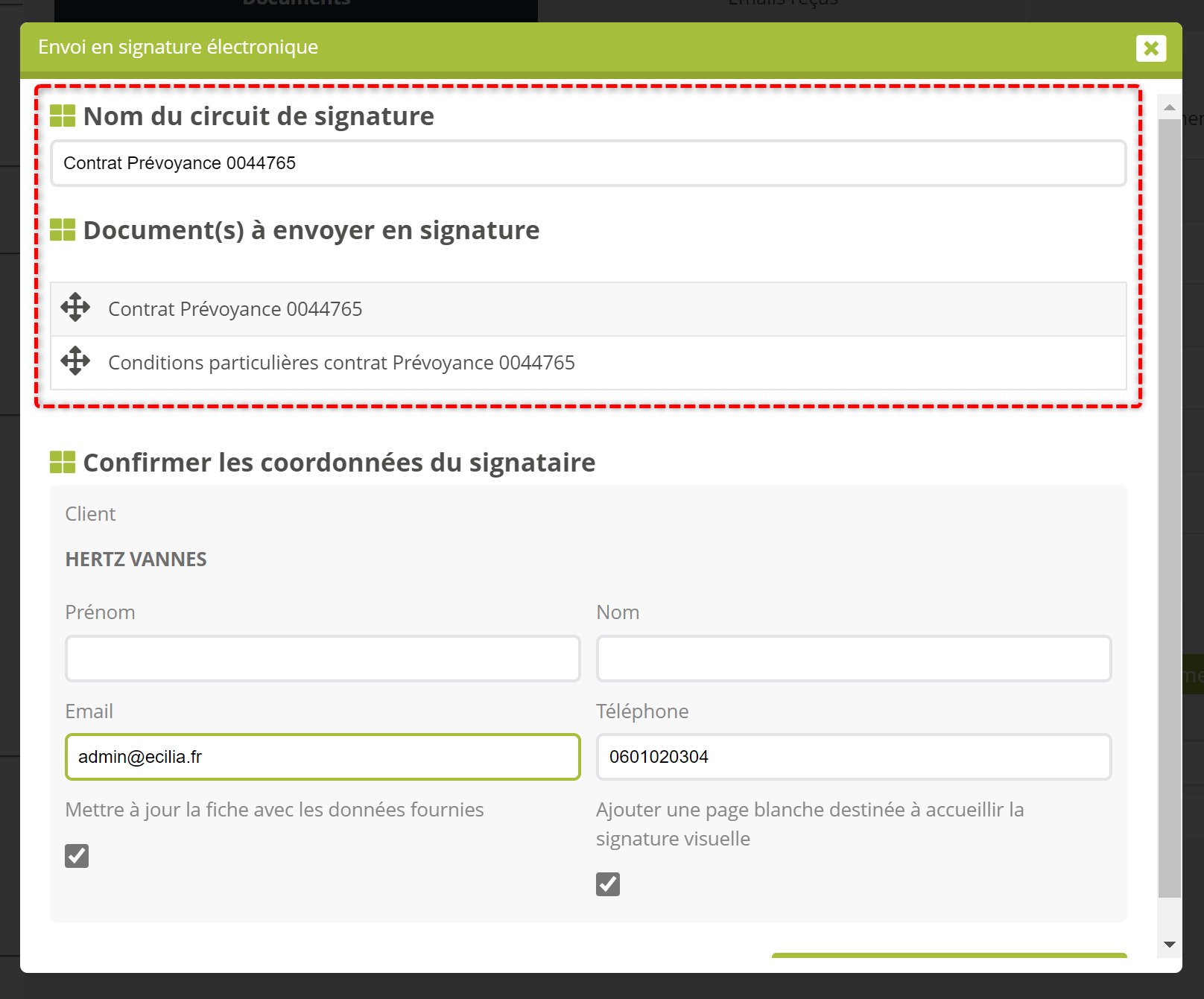Focus the Nom input field
Screen dimensions: 1204x999
pos(854,659)
